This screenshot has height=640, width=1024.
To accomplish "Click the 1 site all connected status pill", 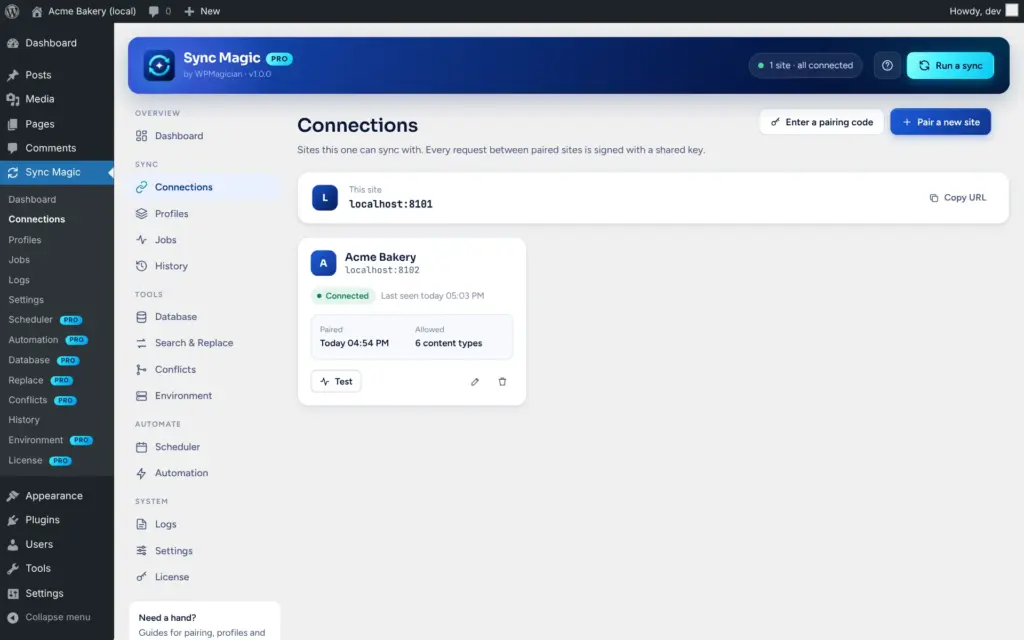I will point(805,65).
